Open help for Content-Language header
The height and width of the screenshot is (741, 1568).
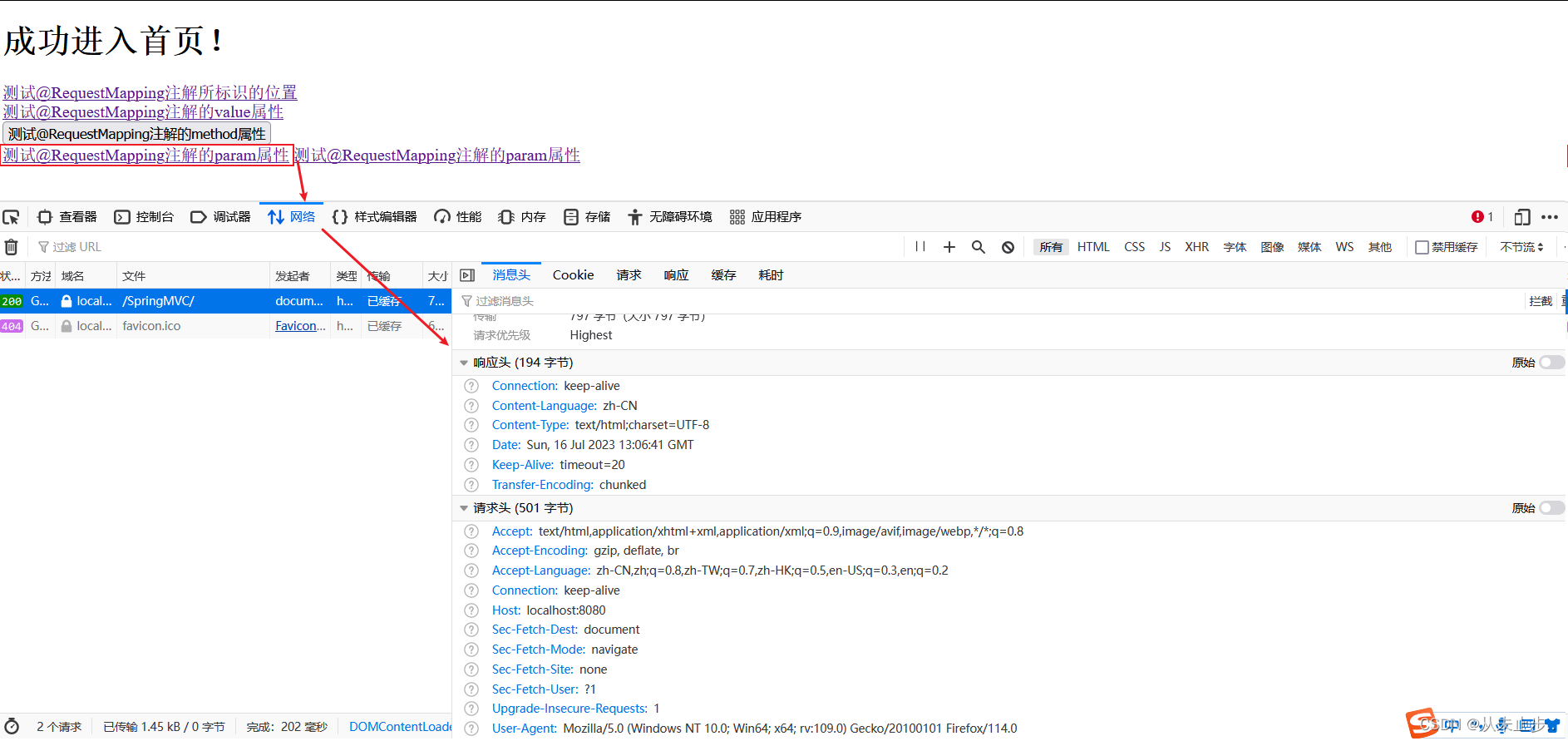coord(471,406)
